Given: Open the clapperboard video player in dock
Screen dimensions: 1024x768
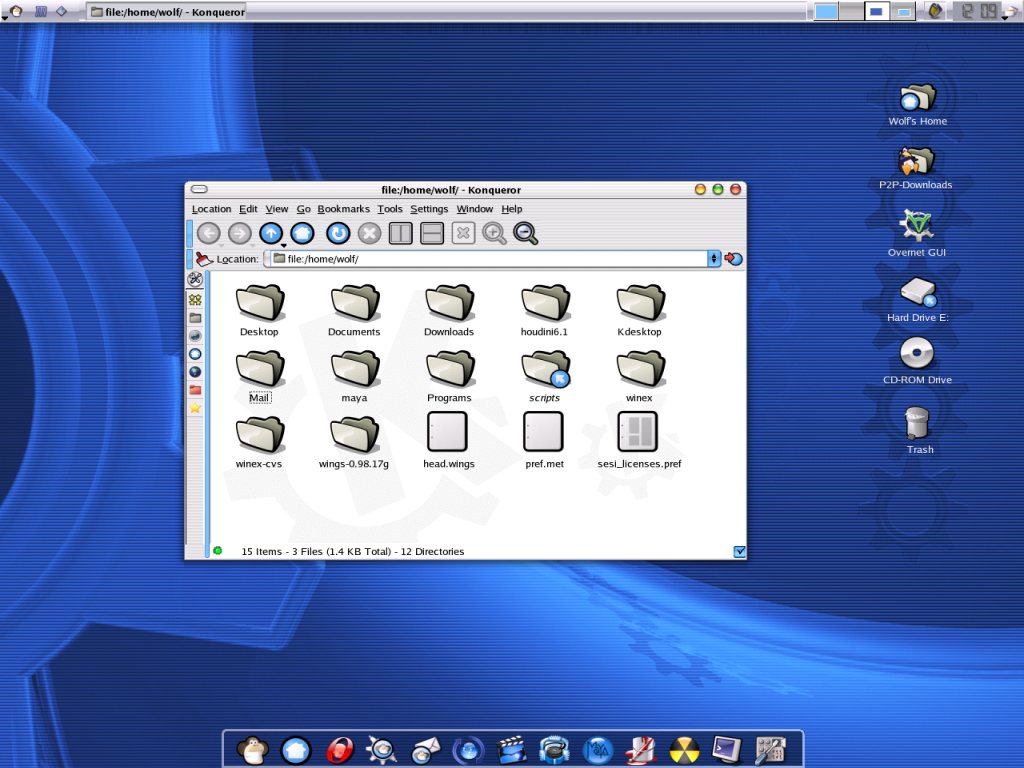Looking at the screenshot, I should pyautogui.click(x=511, y=750).
